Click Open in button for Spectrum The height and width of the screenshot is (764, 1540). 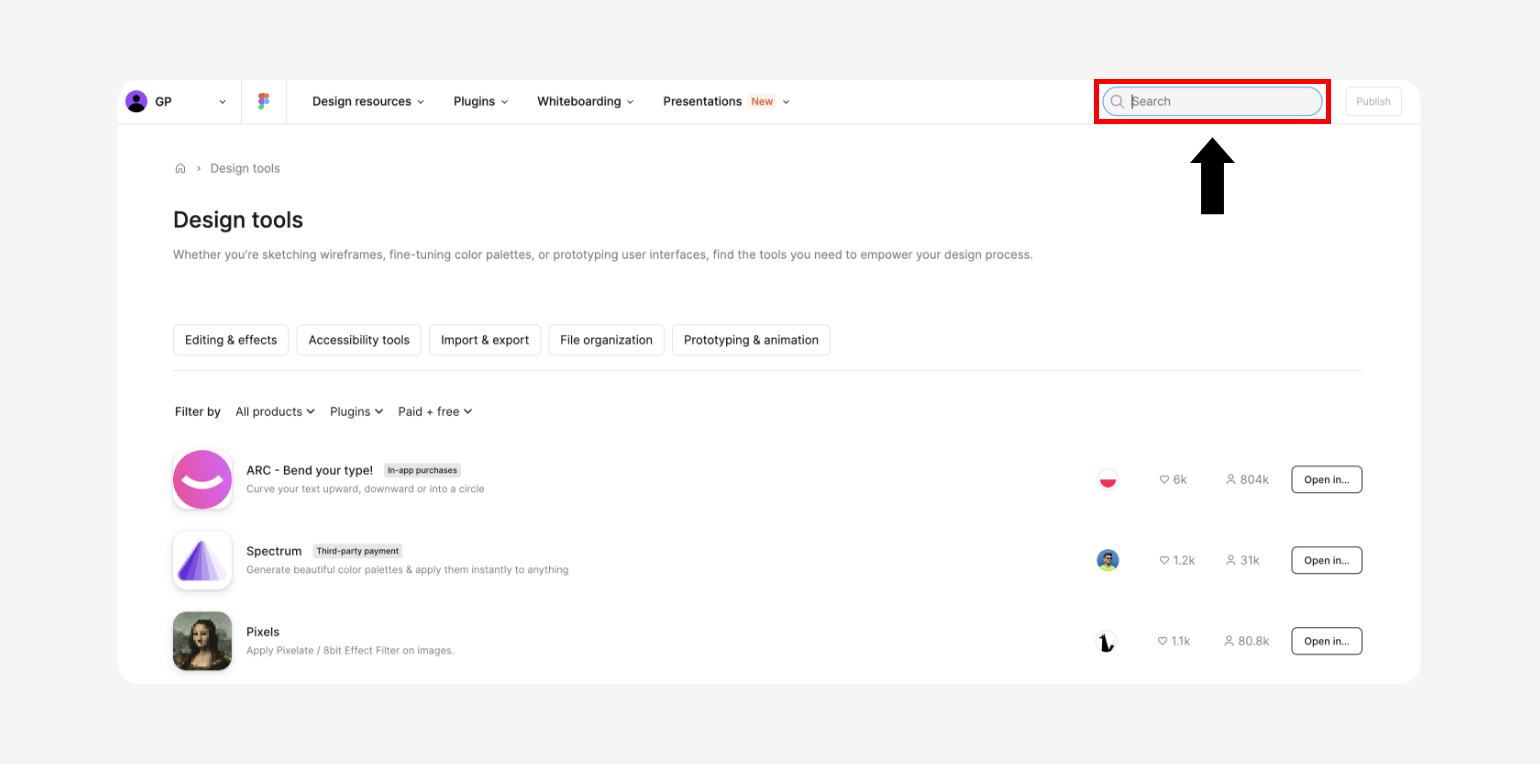click(x=1326, y=561)
